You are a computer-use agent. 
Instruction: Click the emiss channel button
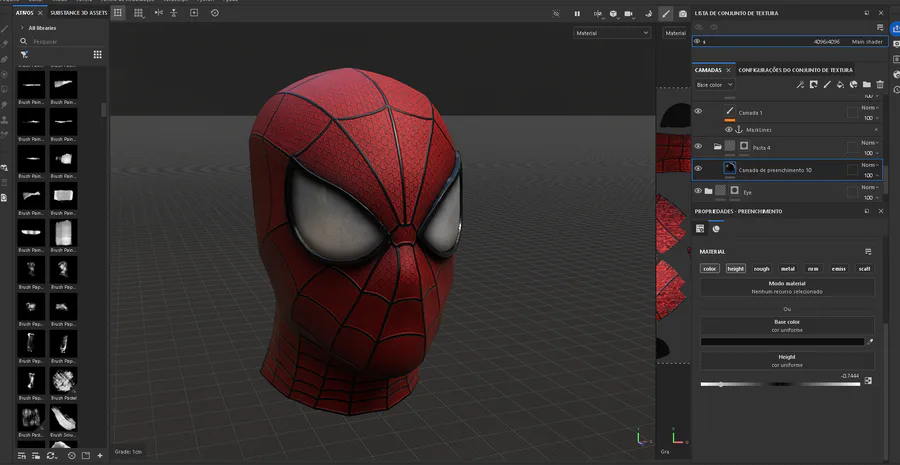tap(838, 269)
